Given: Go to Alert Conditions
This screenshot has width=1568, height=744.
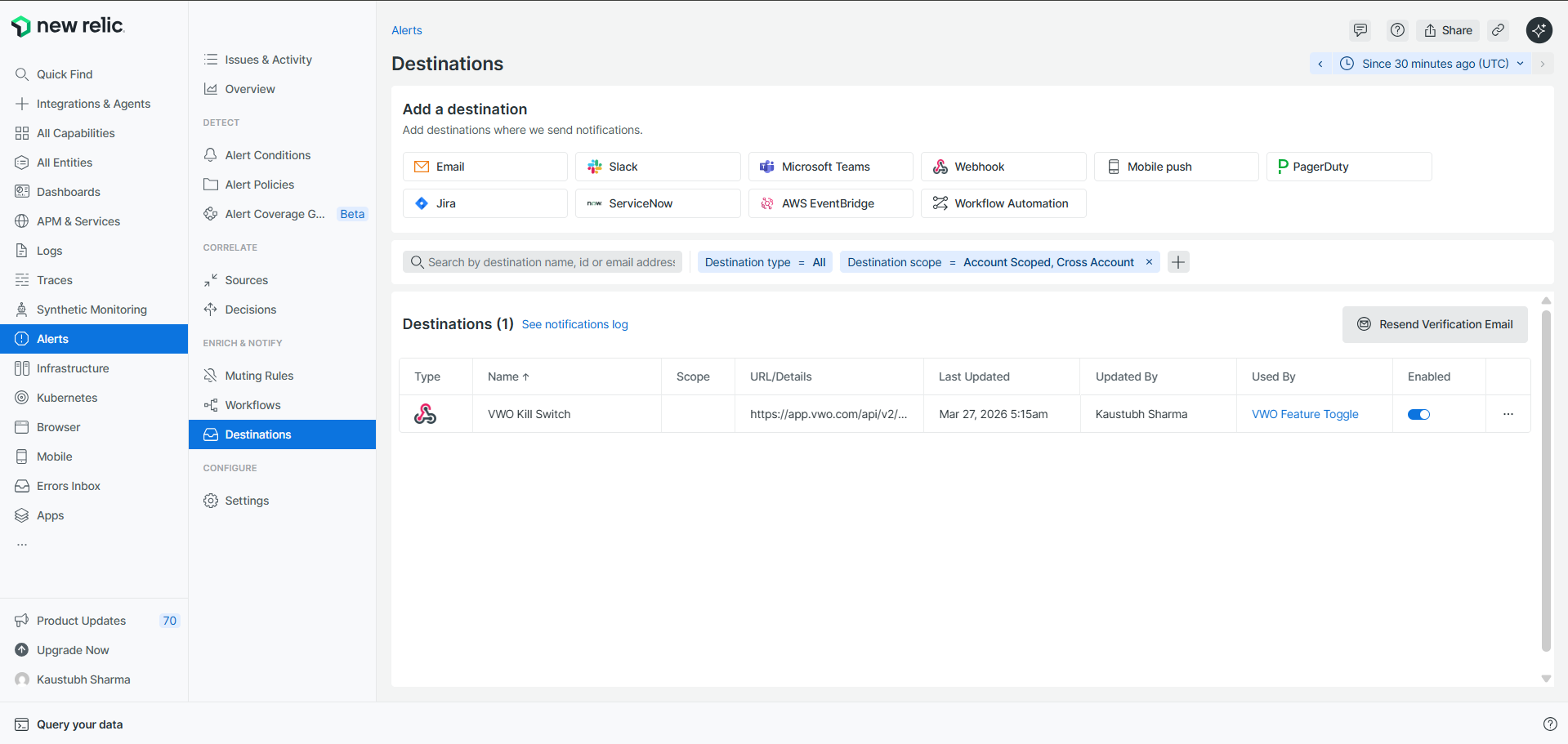Looking at the screenshot, I should click(x=282, y=155).
